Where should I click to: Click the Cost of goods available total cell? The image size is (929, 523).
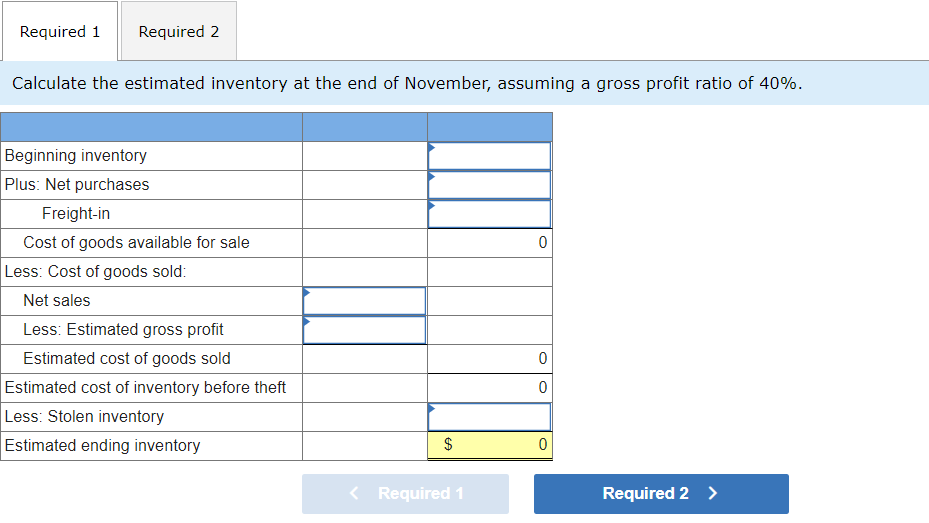tap(490, 243)
